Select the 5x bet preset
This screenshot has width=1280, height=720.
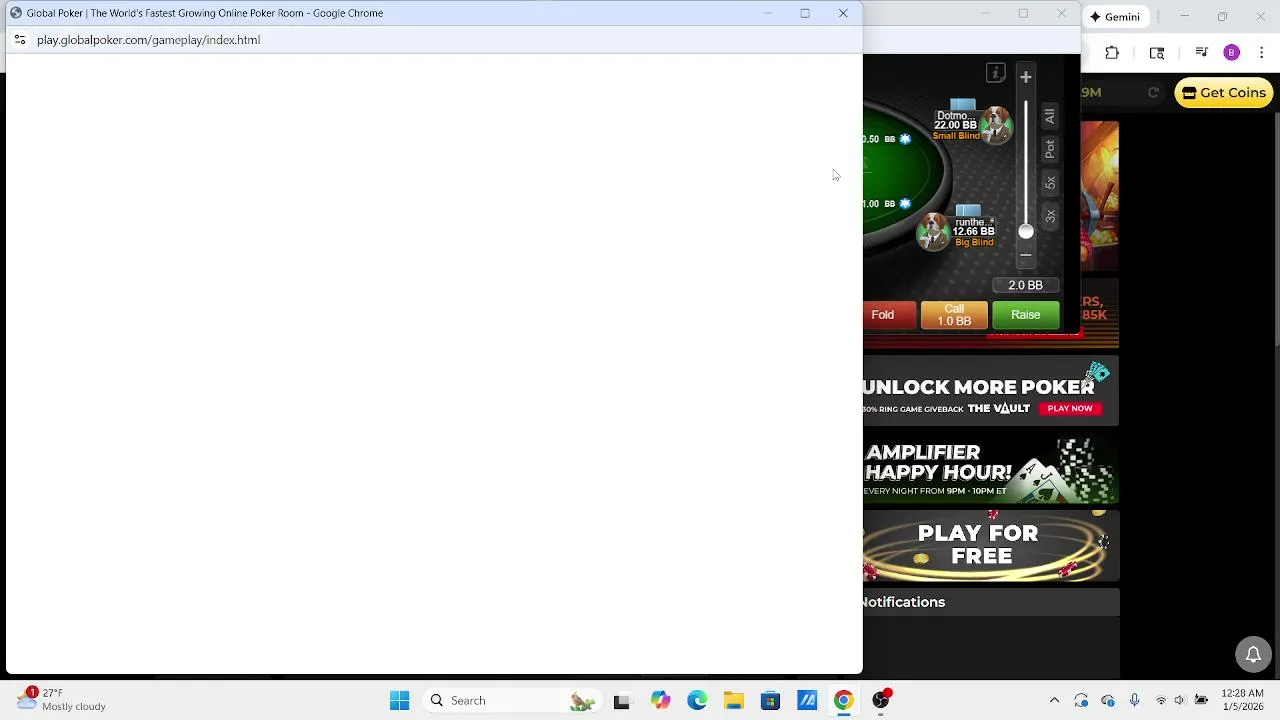[x=1050, y=182]
